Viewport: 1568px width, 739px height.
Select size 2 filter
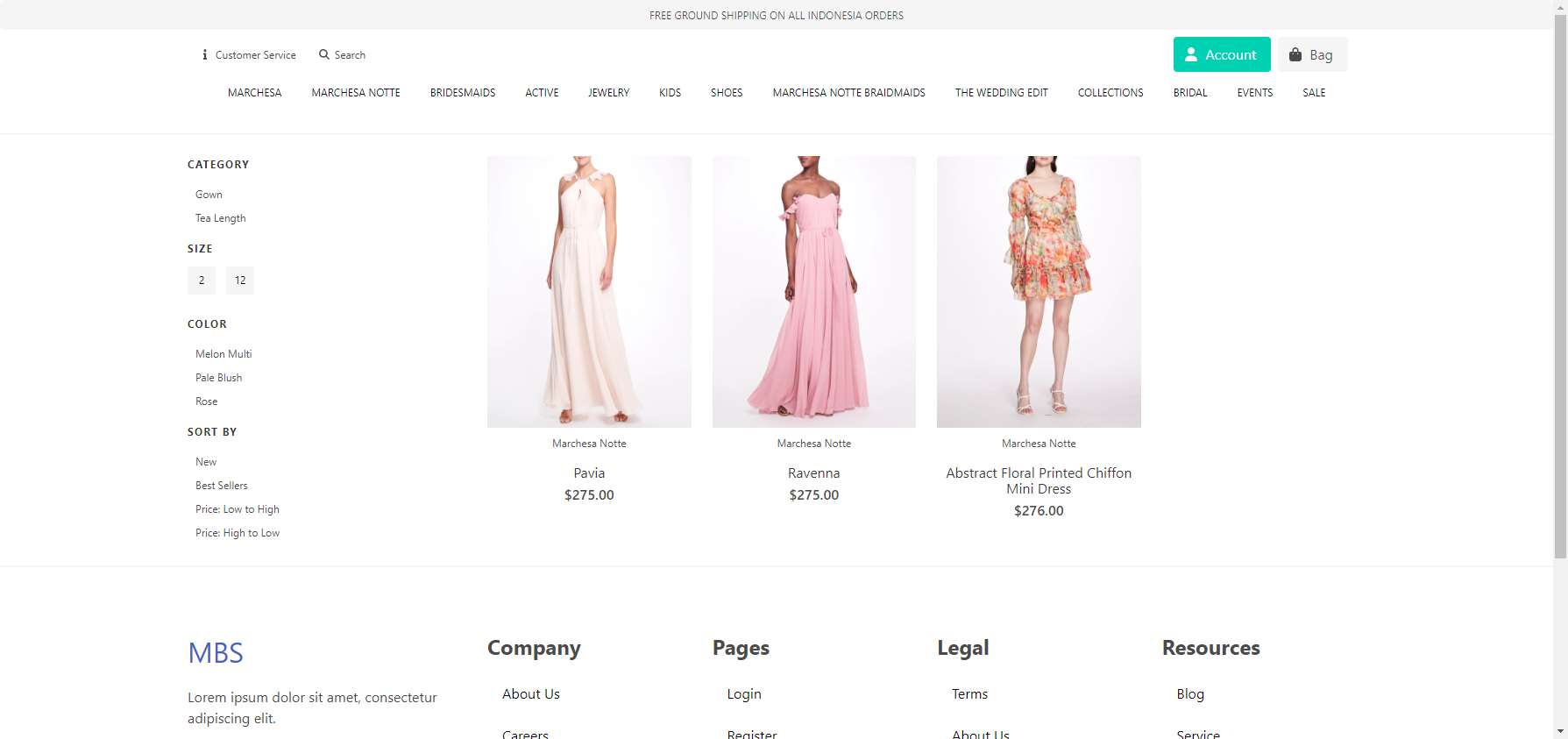click(202, 281)
